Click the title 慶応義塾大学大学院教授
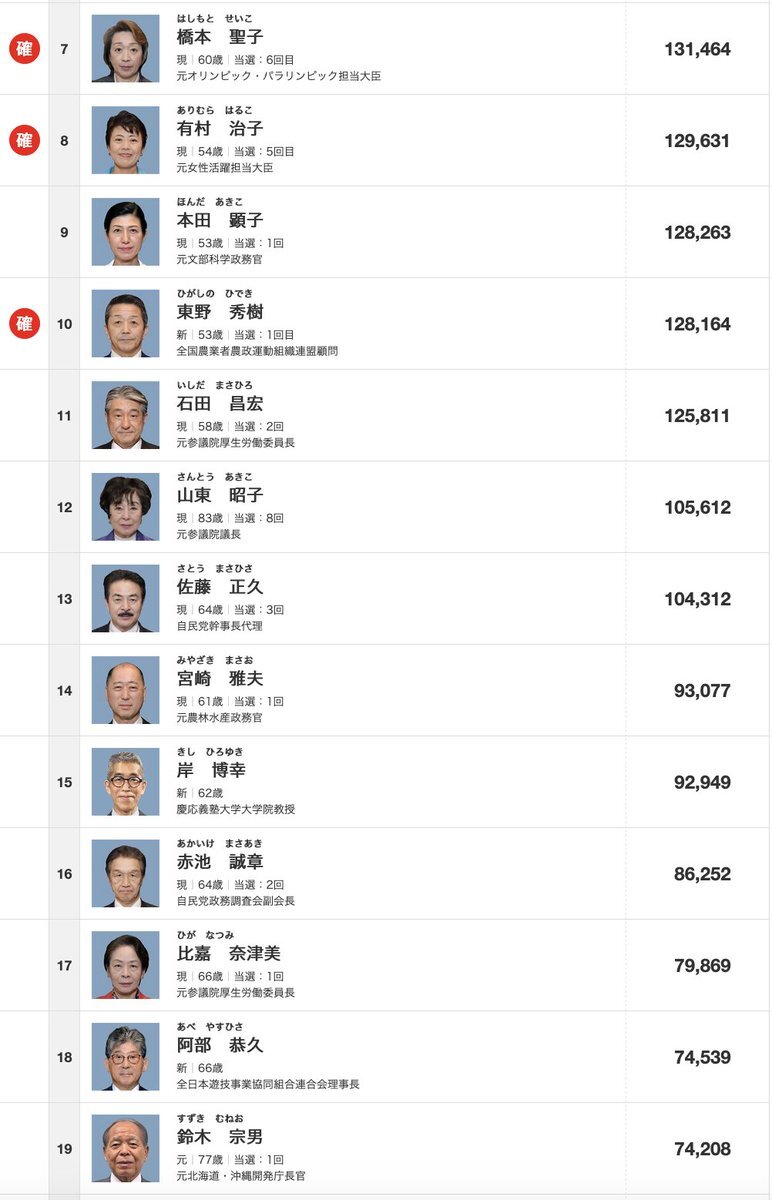The height and width of the screenshot is (1200, 772). 236,809
